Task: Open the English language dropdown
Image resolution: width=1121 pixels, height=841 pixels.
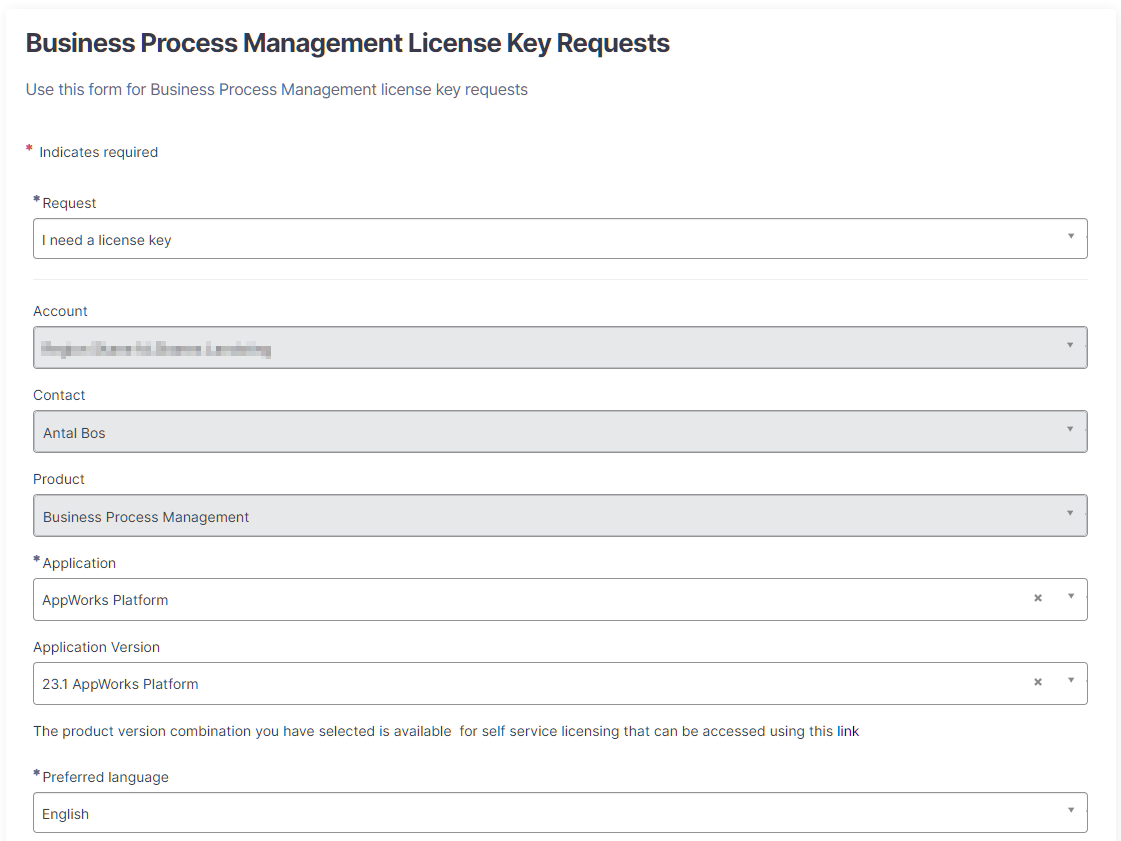Action: pyautogui.click(x=540, y=813)
